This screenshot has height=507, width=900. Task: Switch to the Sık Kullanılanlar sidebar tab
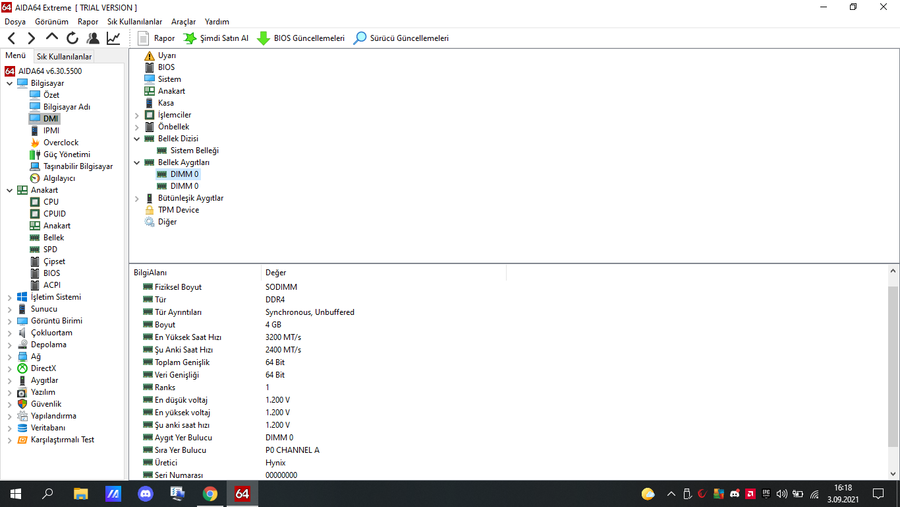[64, 56]
